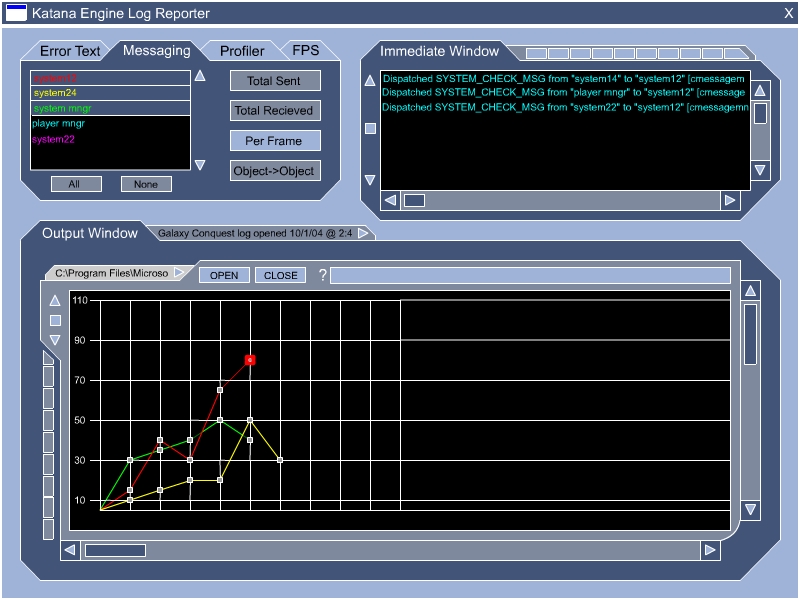Click Immediate Window vertical scrollbar thumb
800x600 pixels.
tap(760, 113)
